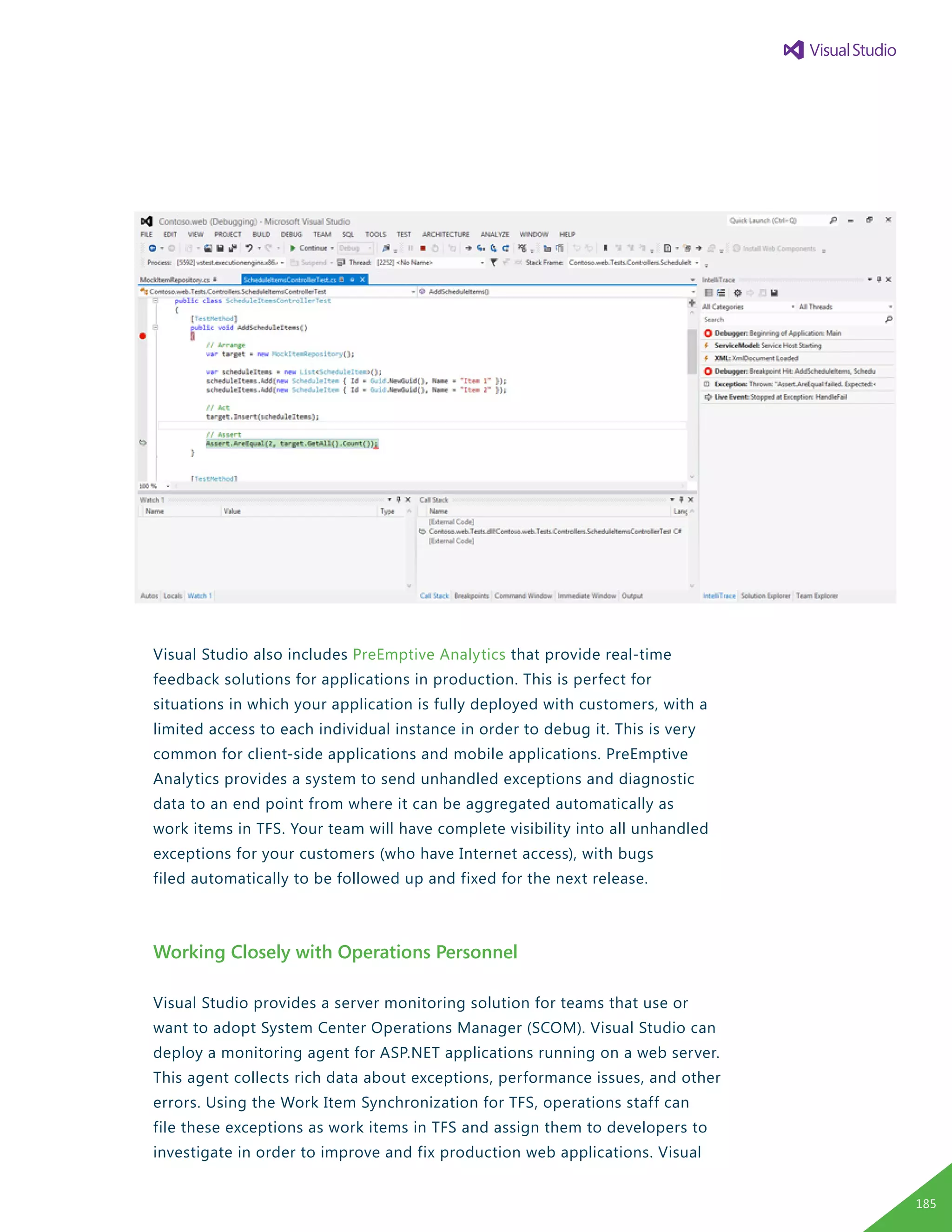Click the thread filter funnel icon

tap(494, 262)
